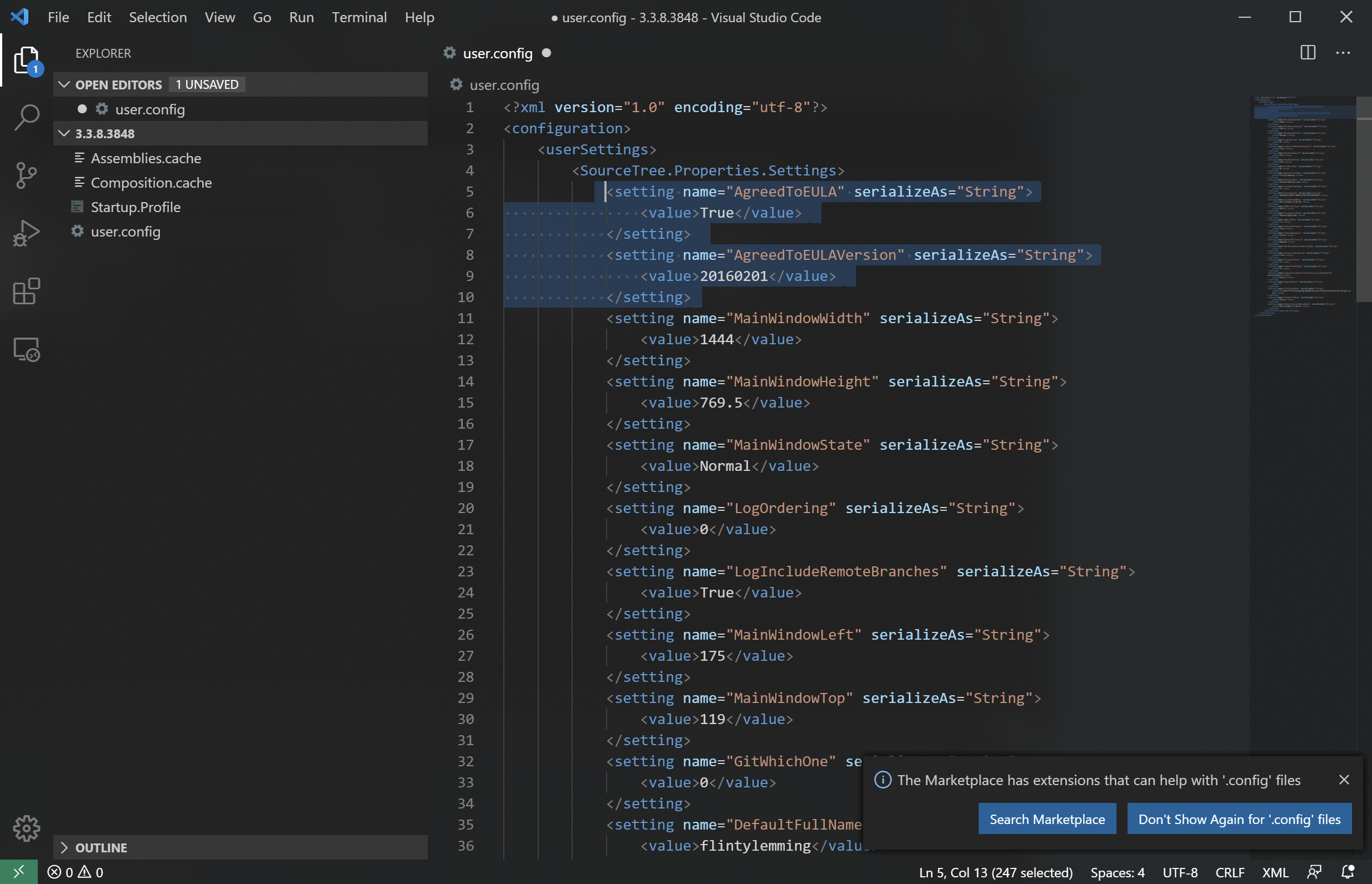
Task: Toggle line endings via CRLF indicator
Action: click(x=1229, y=872)
